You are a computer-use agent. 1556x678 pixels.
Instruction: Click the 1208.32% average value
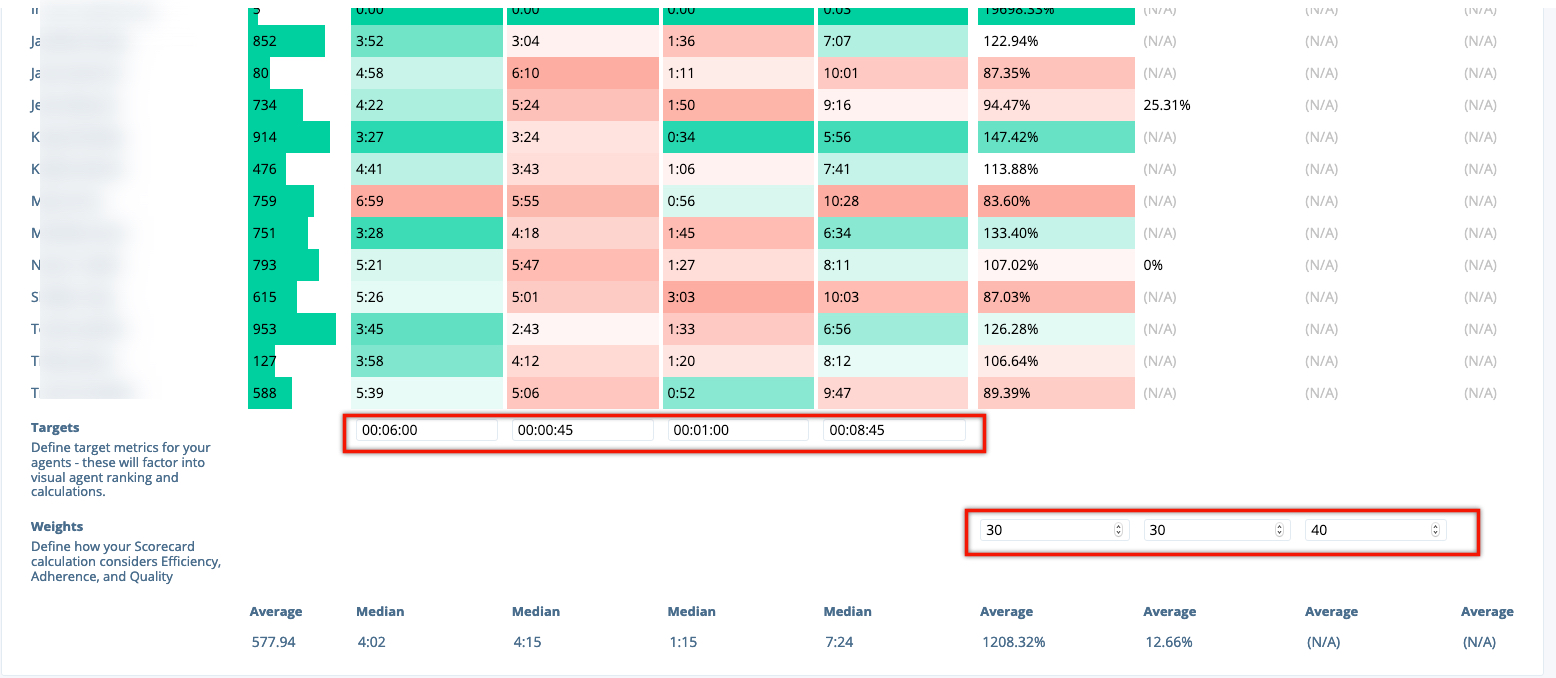(1013, 641)
